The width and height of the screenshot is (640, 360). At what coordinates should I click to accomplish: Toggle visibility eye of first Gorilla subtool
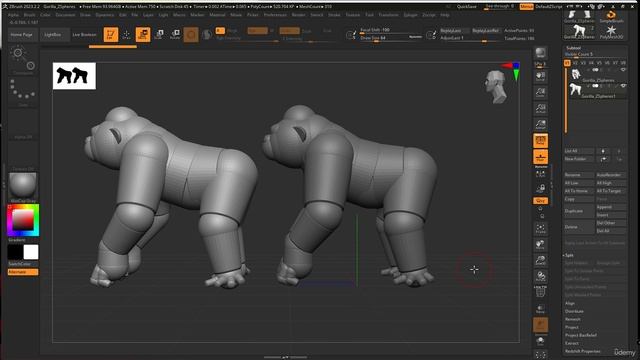tap(623, 70)
